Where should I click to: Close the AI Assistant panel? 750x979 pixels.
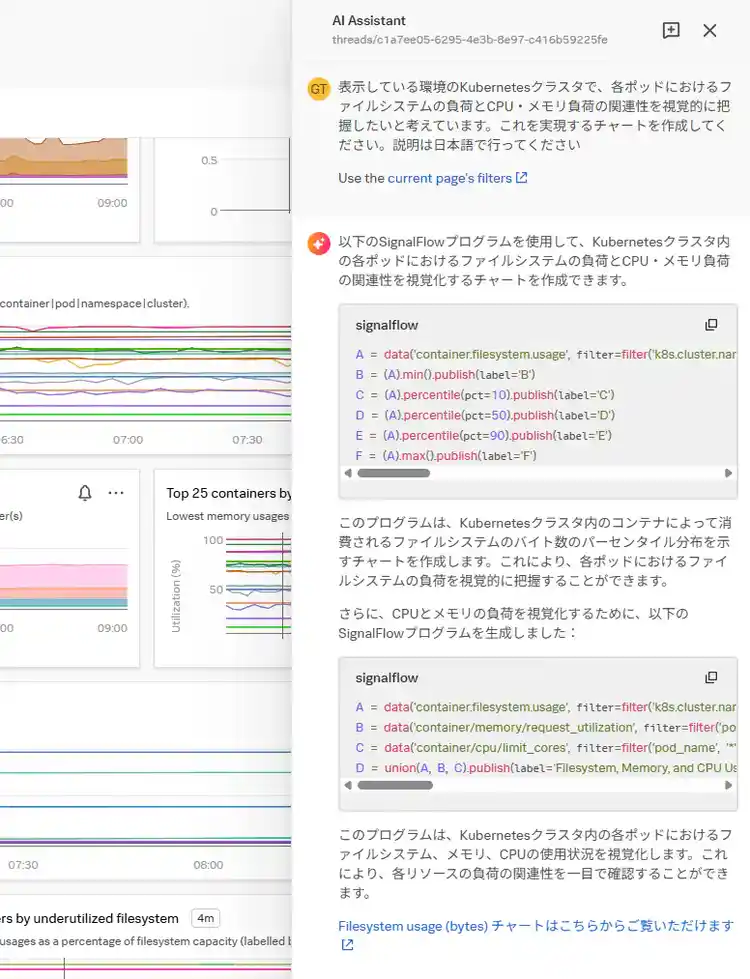709,30
